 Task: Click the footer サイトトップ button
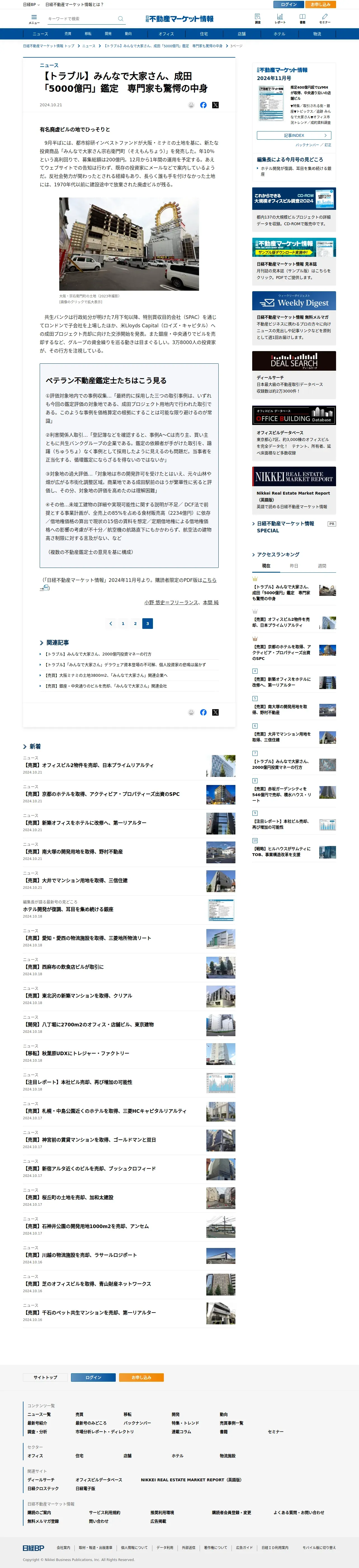point(46,1377)
